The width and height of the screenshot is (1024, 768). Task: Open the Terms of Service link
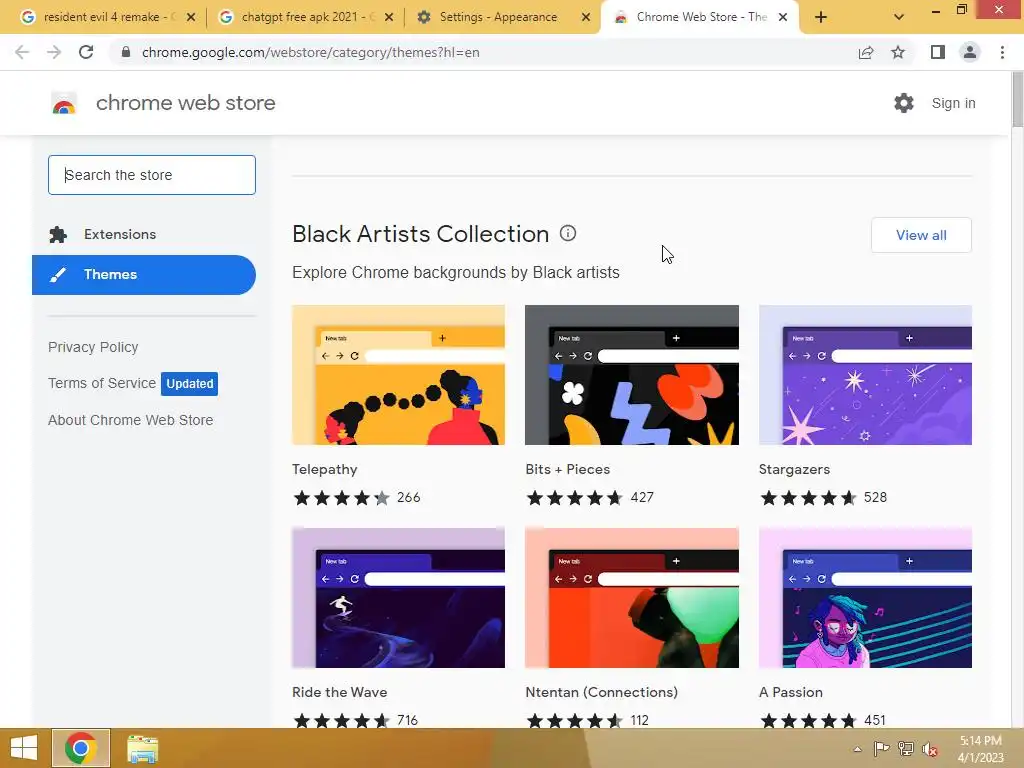(x=102, y=383)
